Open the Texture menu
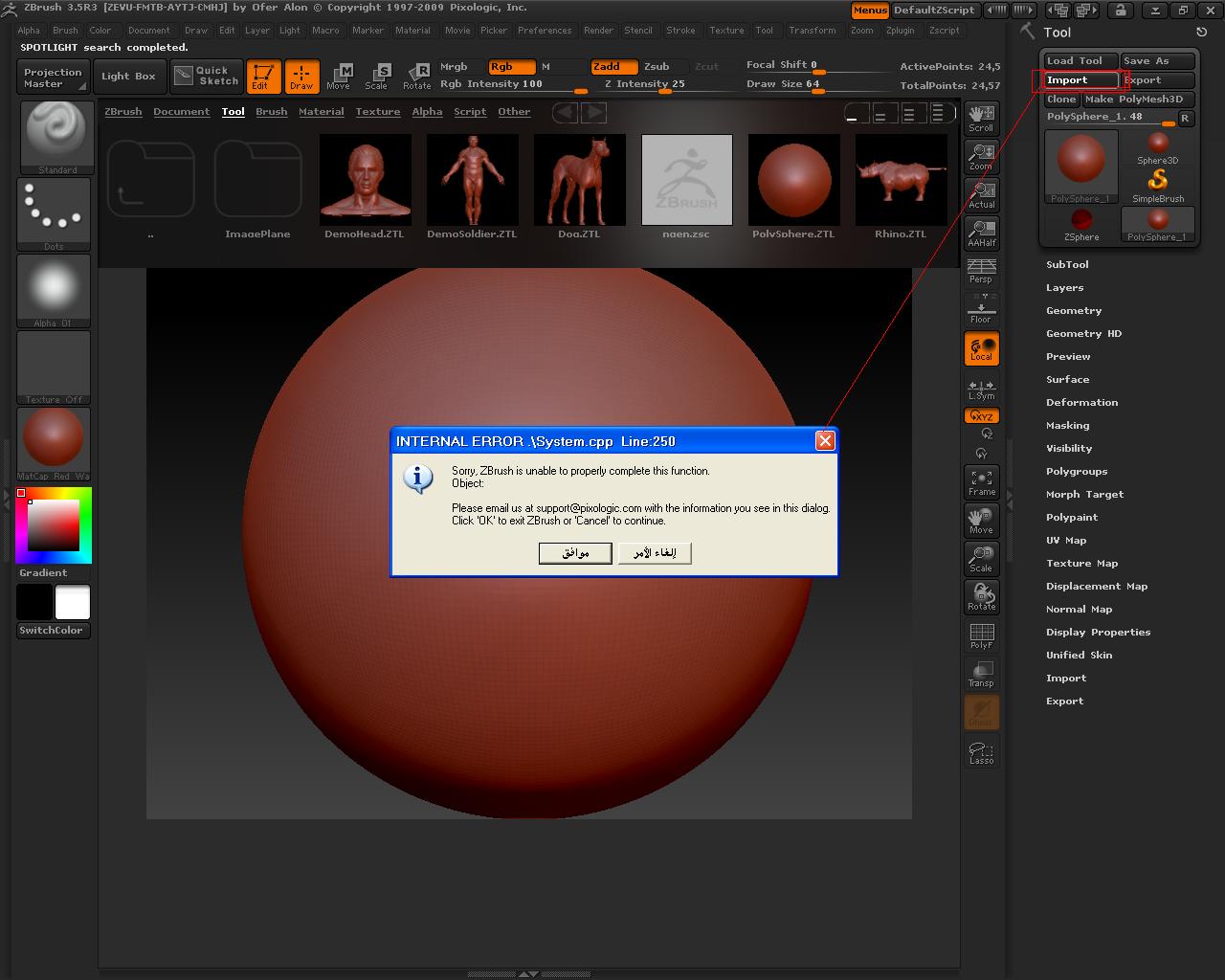Image resolution: width=1225 pixels, height=980 pixels. tap(726, 30)
